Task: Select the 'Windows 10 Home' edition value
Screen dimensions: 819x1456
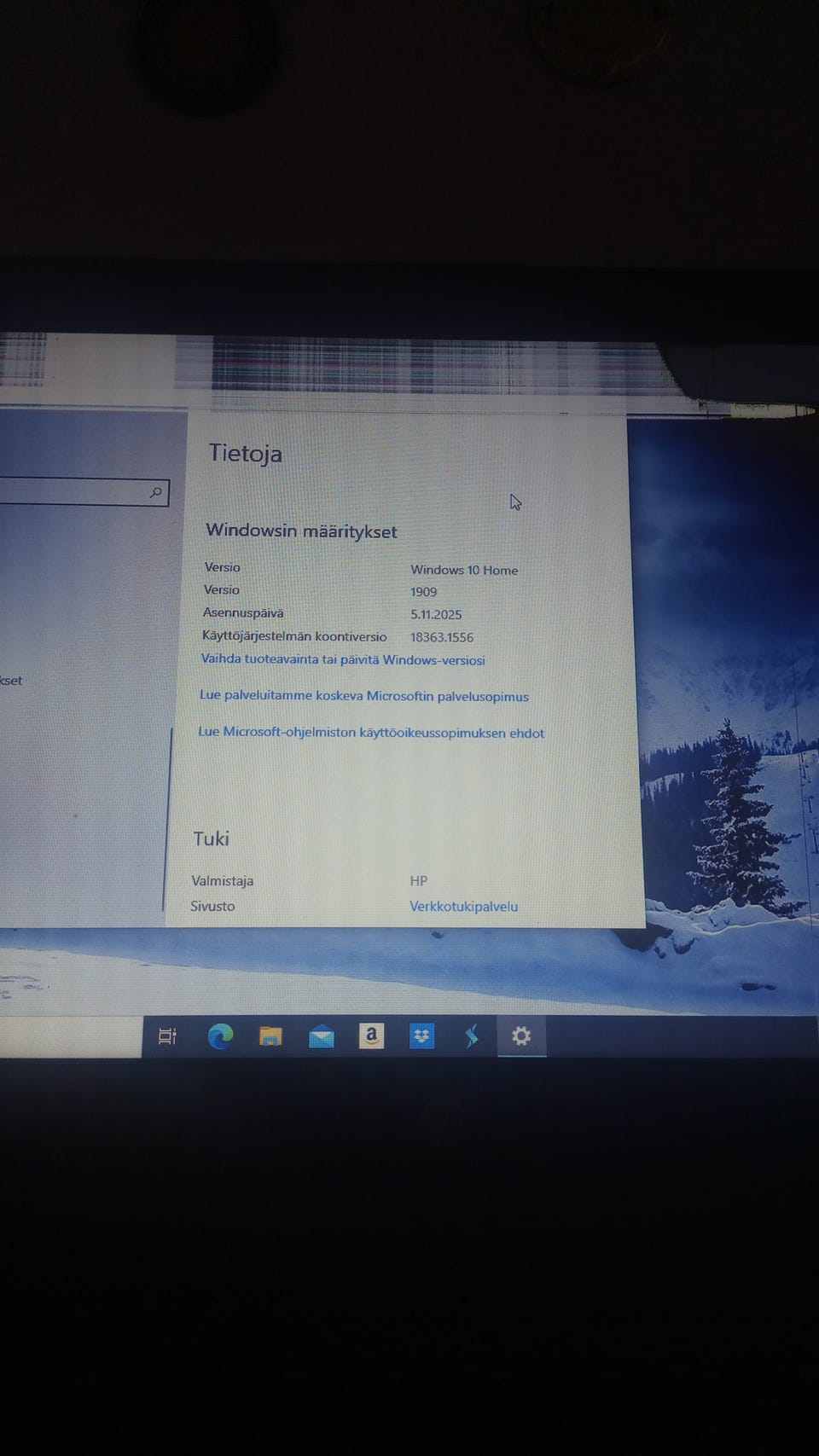Action: (x=464, y=570)
